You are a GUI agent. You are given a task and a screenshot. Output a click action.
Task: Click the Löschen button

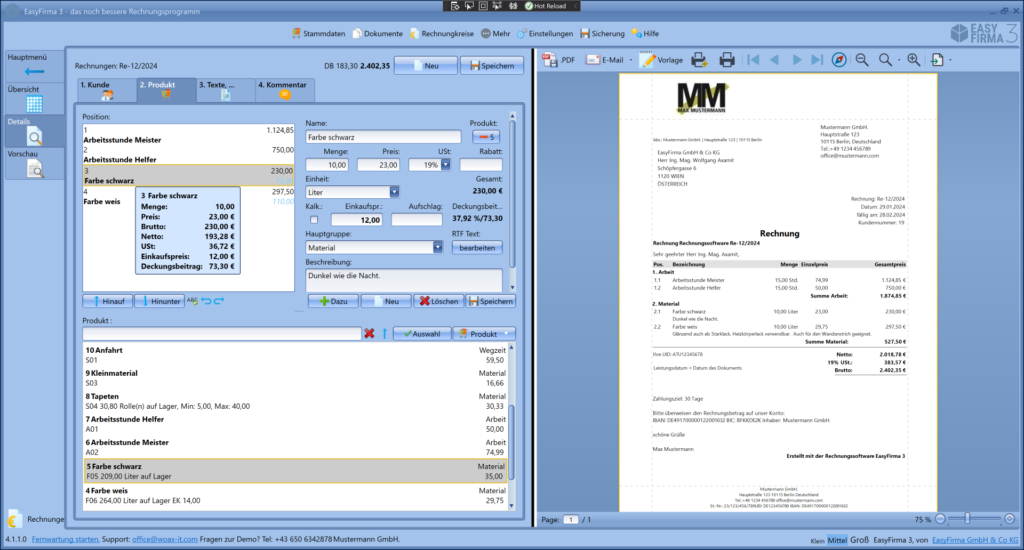point(436,301)
